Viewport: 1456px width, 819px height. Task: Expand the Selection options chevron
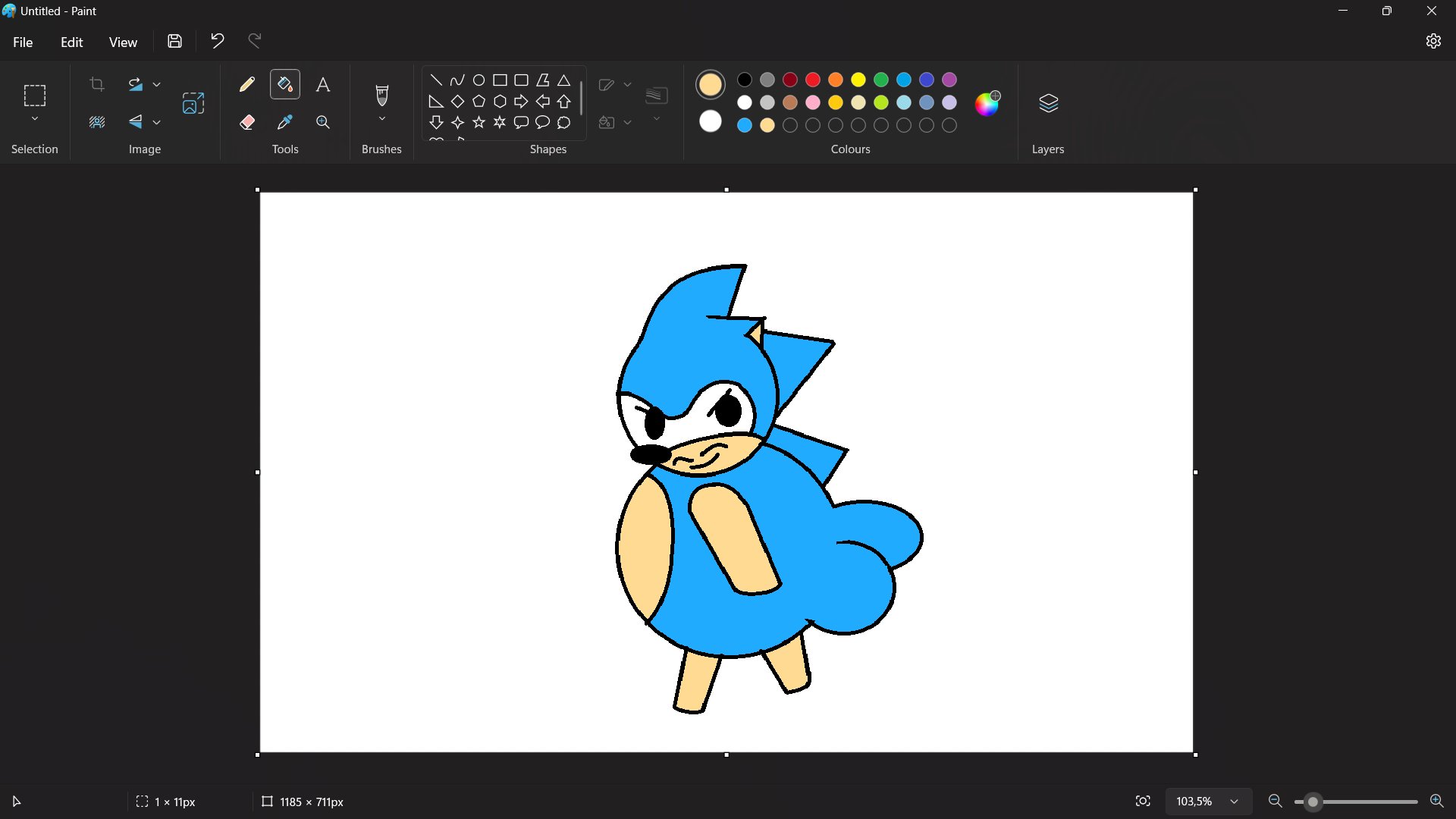click(x=35, y=119)
